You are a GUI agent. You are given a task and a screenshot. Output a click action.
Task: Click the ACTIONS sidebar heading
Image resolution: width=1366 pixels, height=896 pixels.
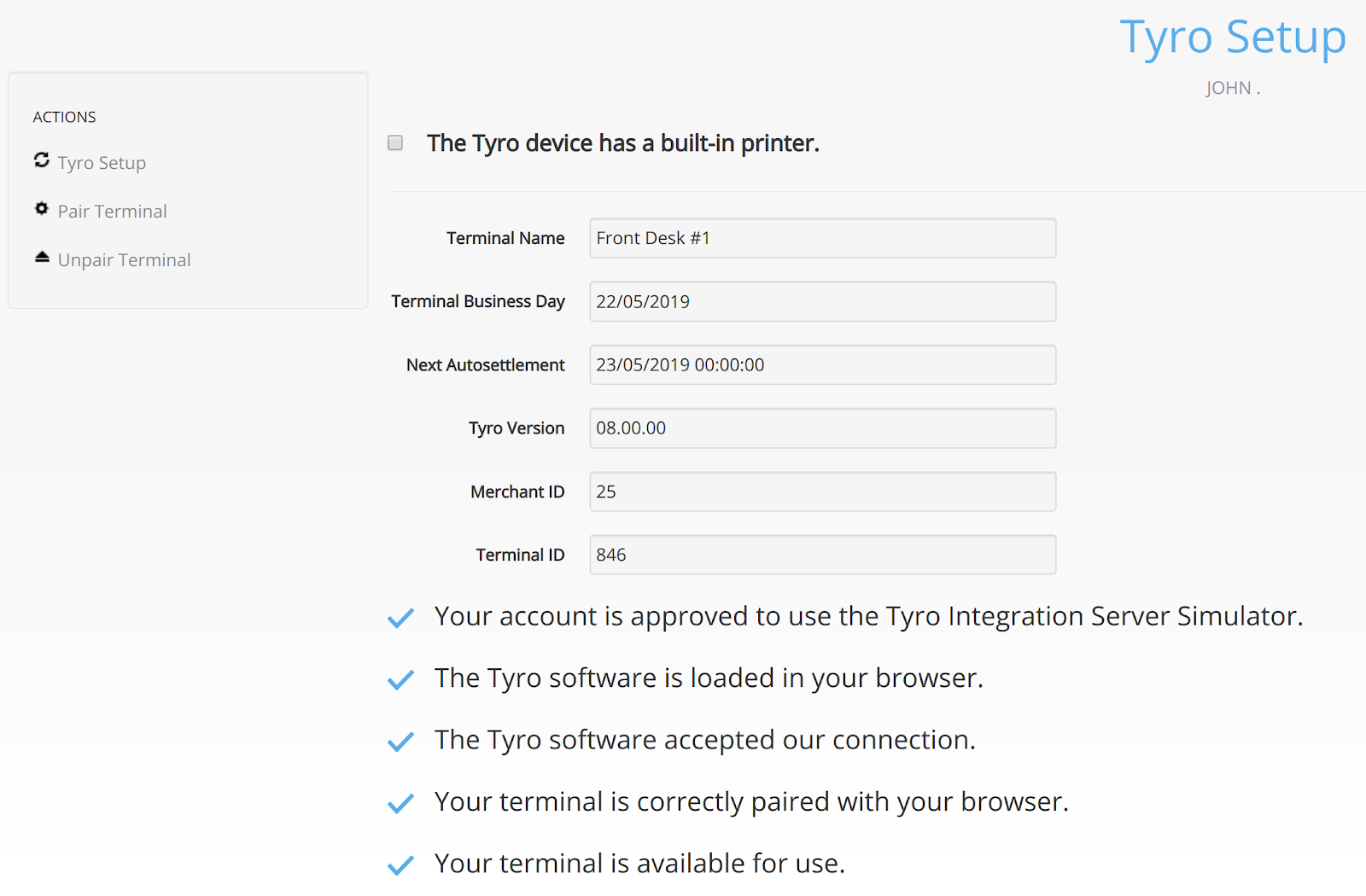tap(65, 117)
